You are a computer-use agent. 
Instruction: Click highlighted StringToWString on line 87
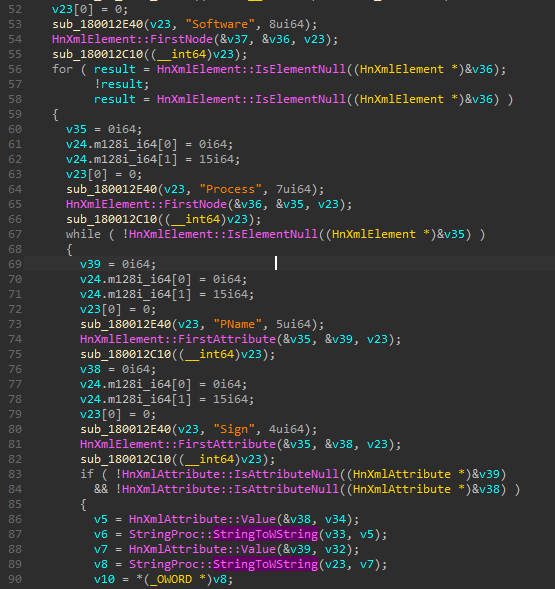[266, 534]
